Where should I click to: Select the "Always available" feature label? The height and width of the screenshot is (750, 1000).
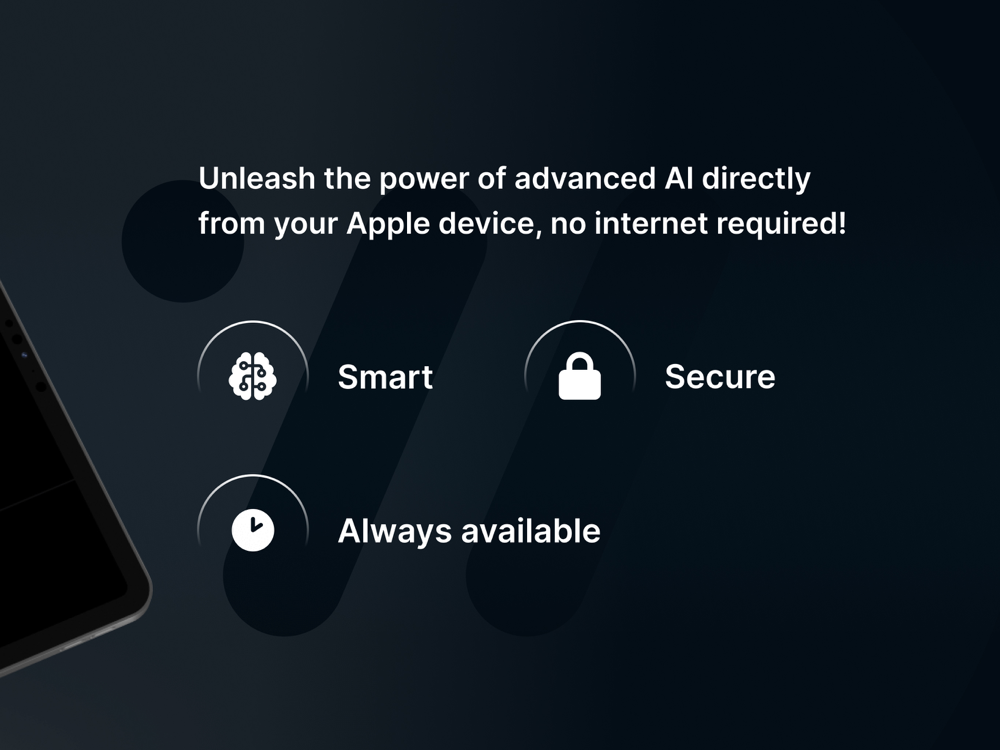[469, 531]
